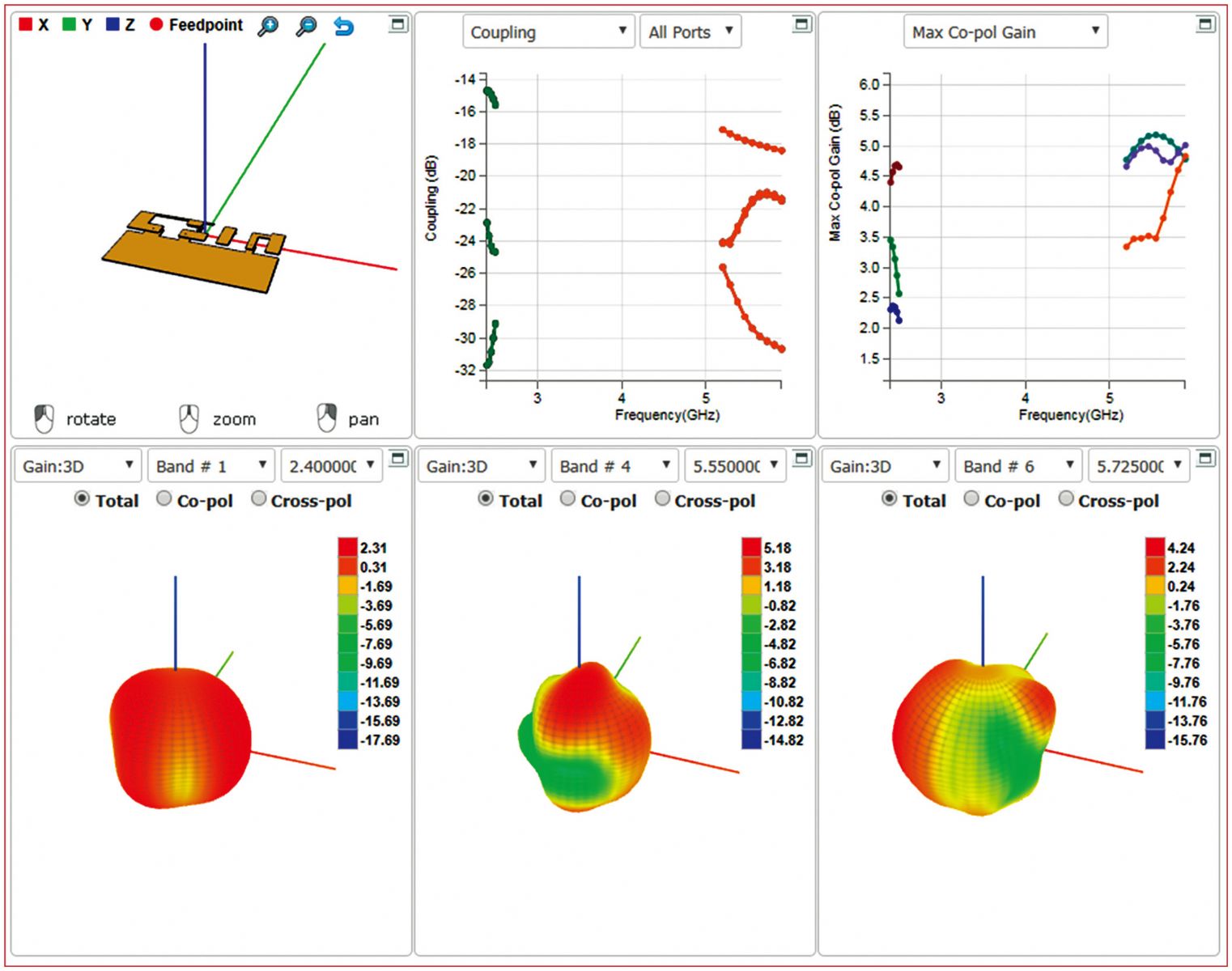Click the red X axis legend square
The image size is (1232, 971).
pos(25,24)
